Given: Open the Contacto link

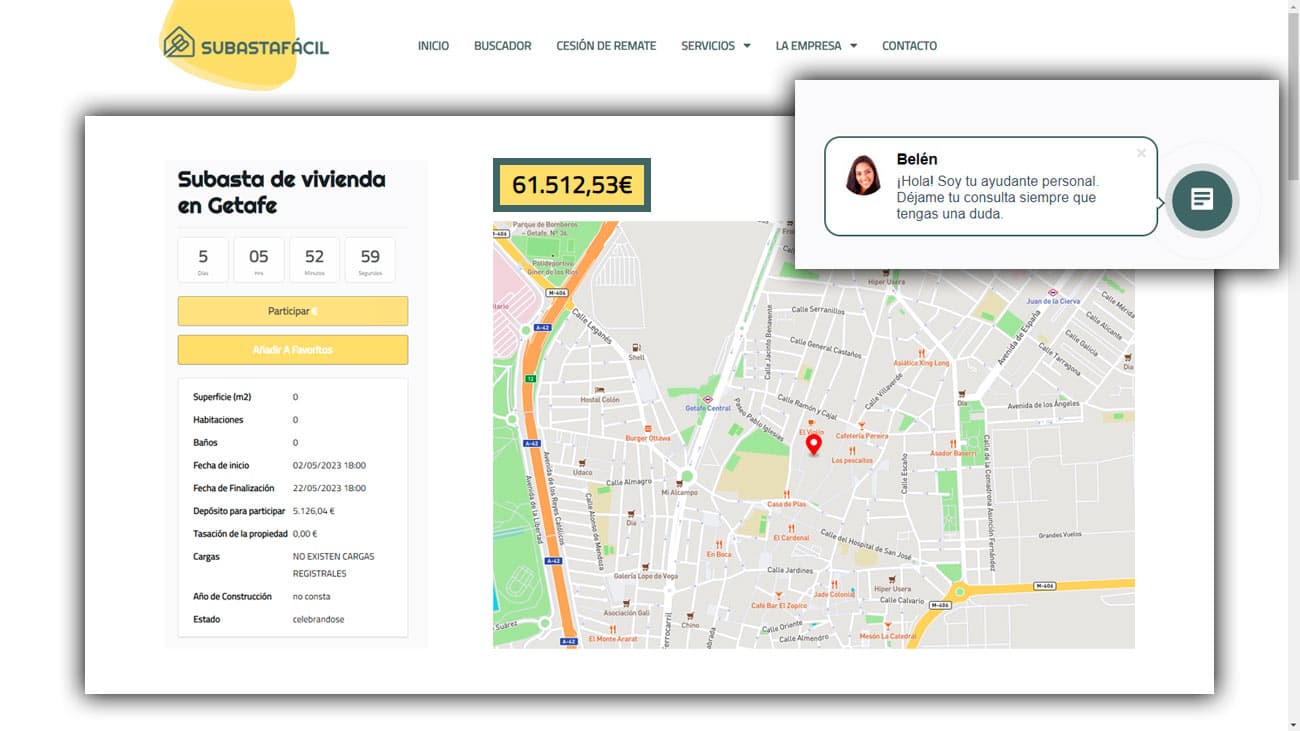Looking at the screenshot, I should tap(909, 46).
